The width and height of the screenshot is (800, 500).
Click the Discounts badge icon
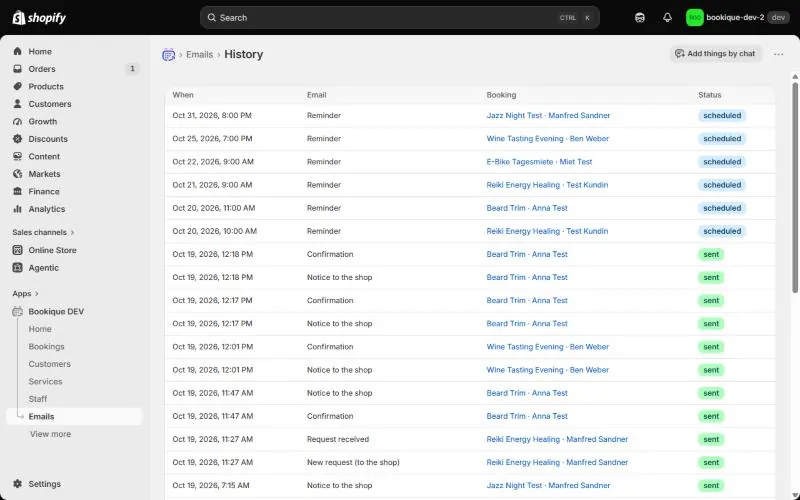(17, 139)
